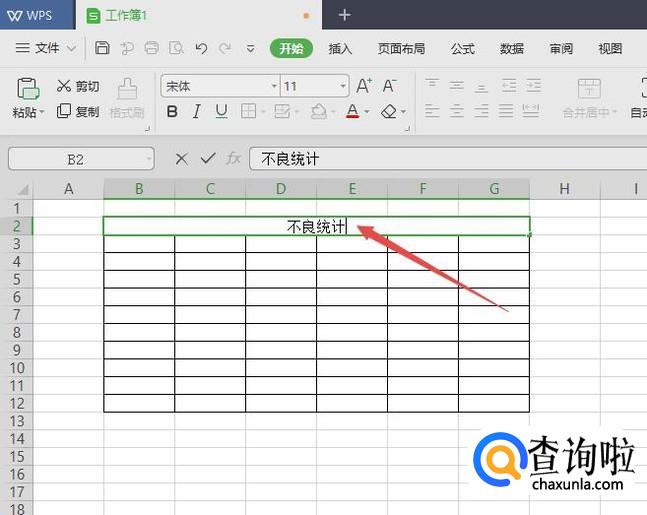Expand the 粘贴 paste options arrow
Screen dimensions: 647x515
(42, 112)
